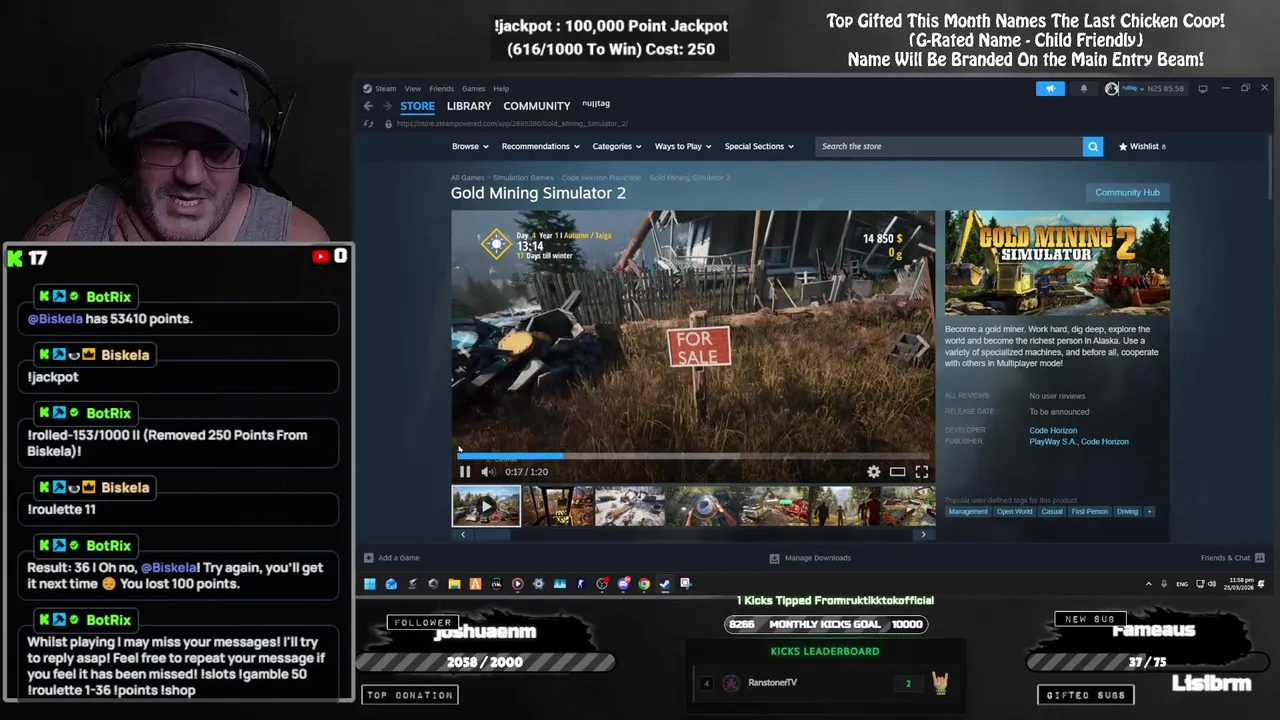Click the Steam forward navigation arrow

(387, 106)
